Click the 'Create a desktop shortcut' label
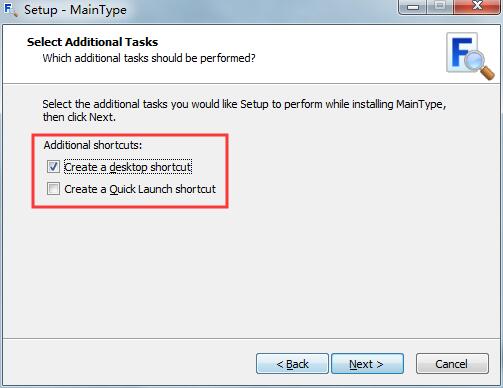This screenshot has width=503, height=388. coord(128,167)
